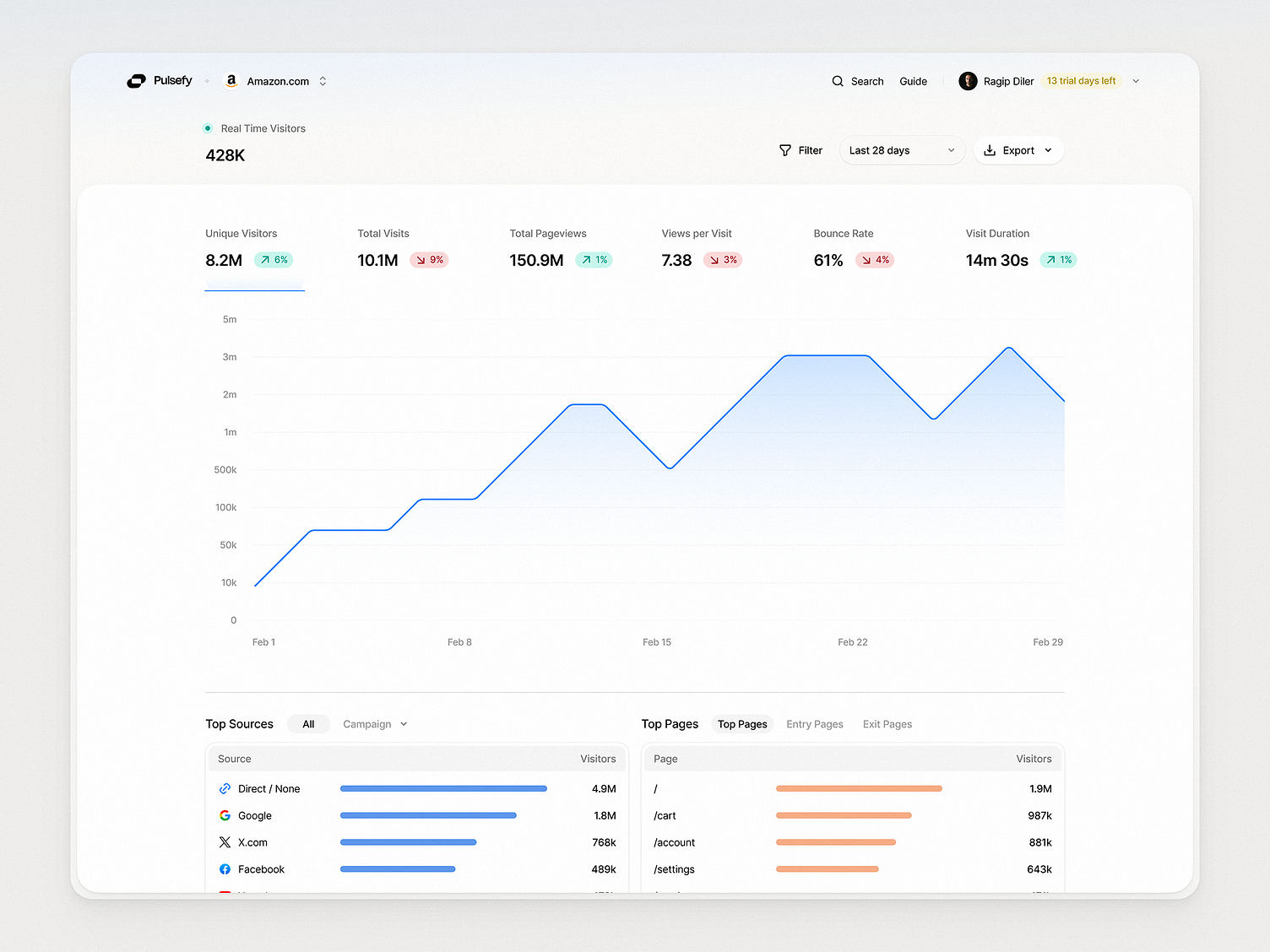Click the 428K real-time visitors value

[225, 155]
